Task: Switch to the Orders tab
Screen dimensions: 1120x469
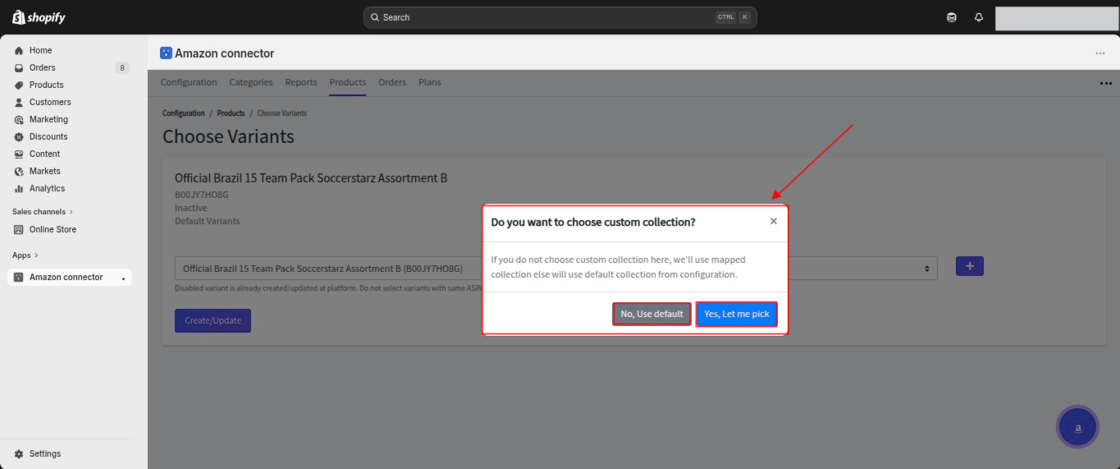Action: 392,82
